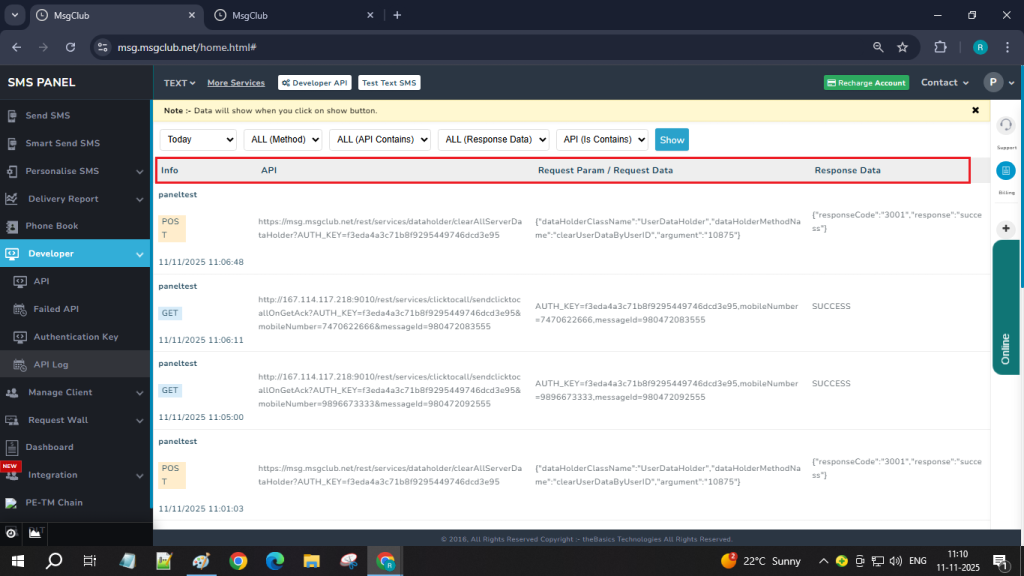Expand the Delivery Report sidebar menu
The image size is (1024, 576).
tap(62, 199)
